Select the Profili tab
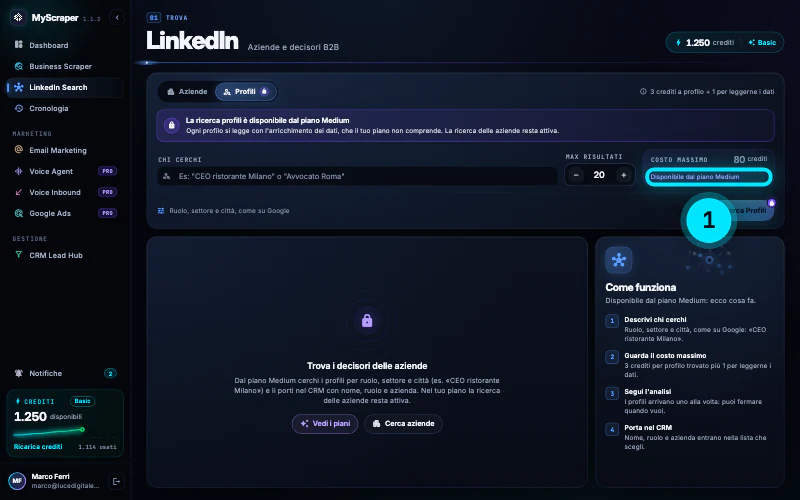800x500 pixels. coord(246,92)
